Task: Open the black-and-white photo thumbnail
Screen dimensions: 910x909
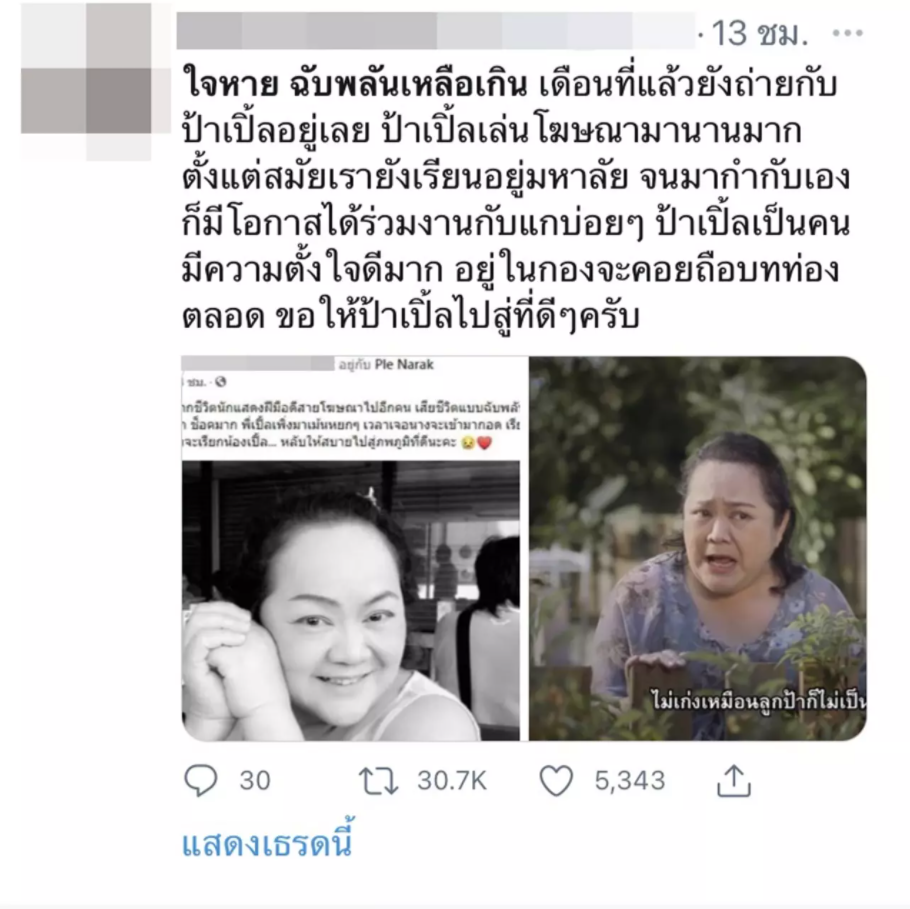Action: [x=351, y=600]
